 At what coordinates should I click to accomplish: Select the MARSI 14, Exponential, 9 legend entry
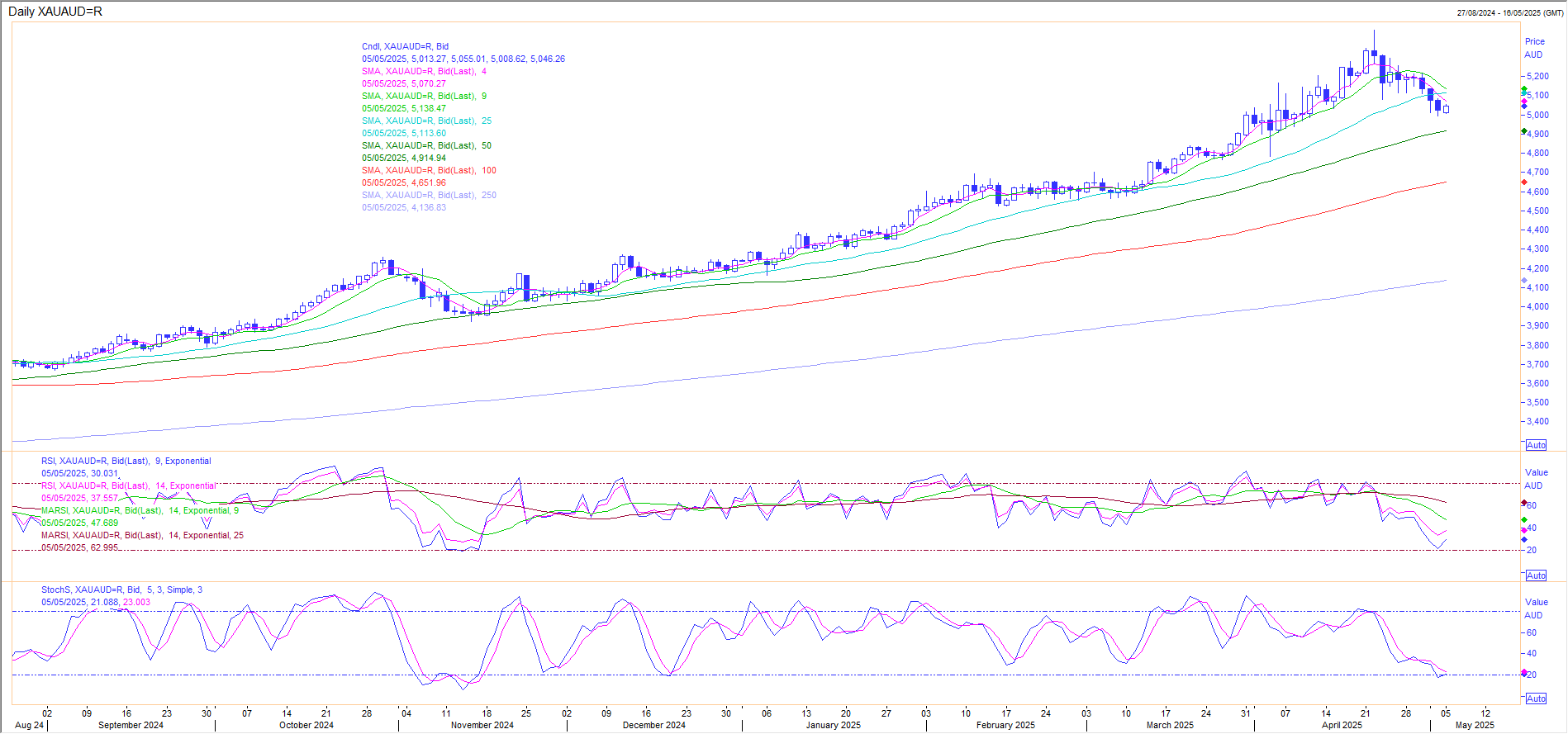click(140, 510)
